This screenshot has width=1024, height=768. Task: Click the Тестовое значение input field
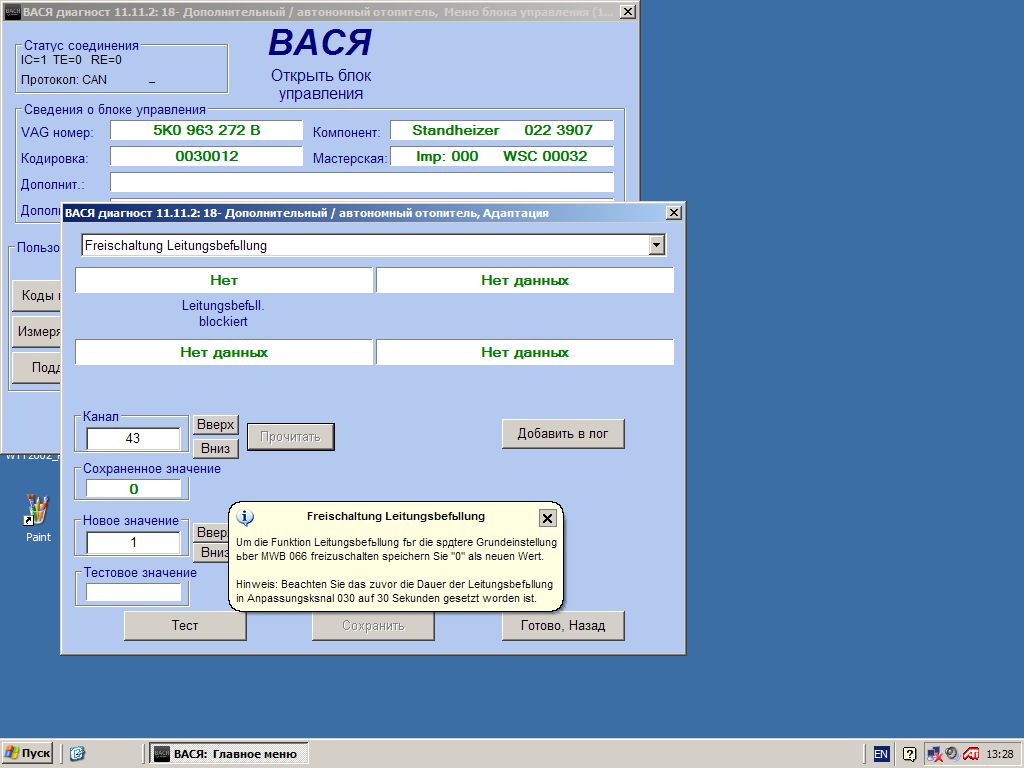[x=133, y=592]
